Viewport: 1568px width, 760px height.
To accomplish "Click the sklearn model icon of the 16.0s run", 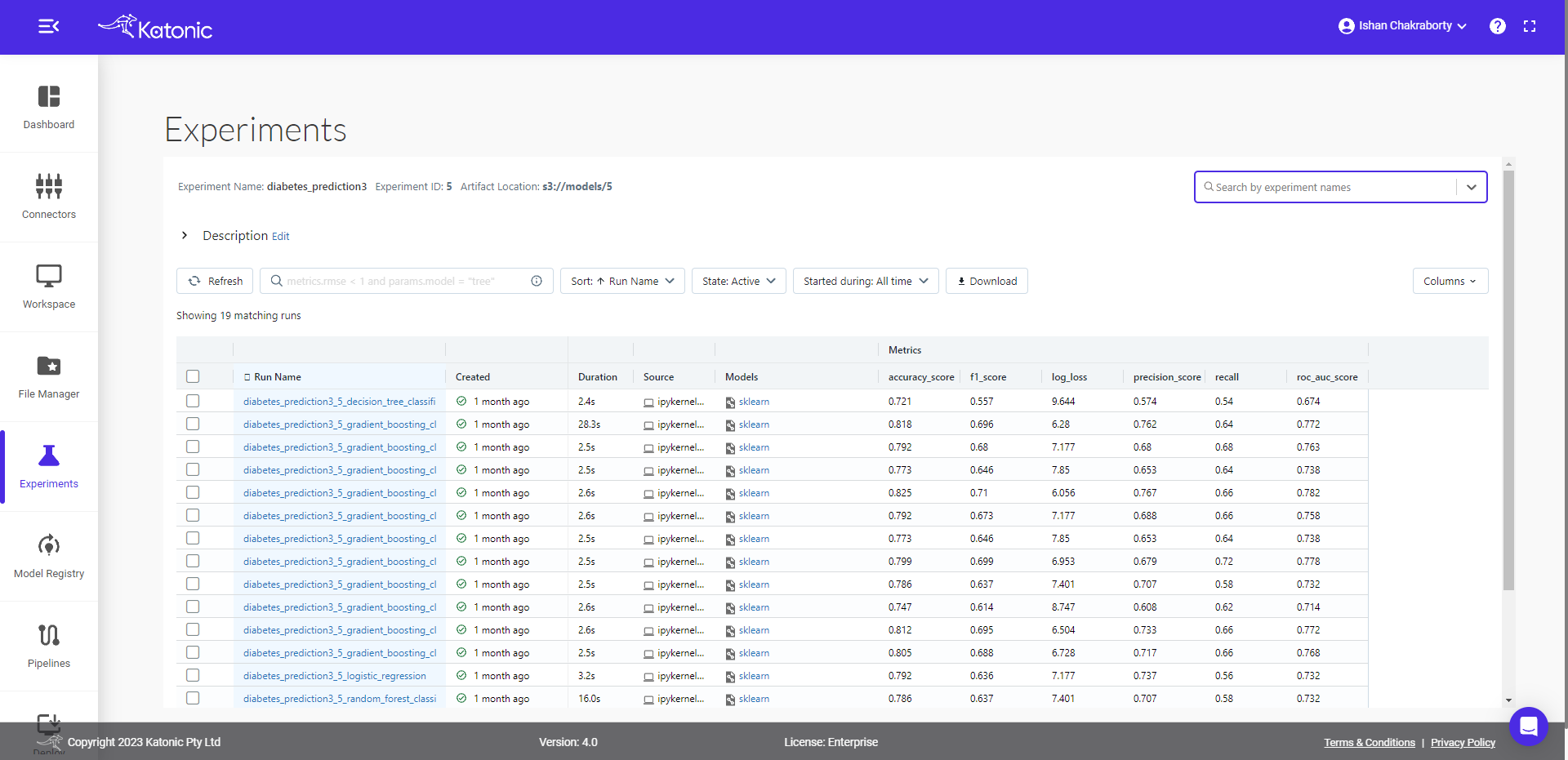I will click(x=730, y=700).
